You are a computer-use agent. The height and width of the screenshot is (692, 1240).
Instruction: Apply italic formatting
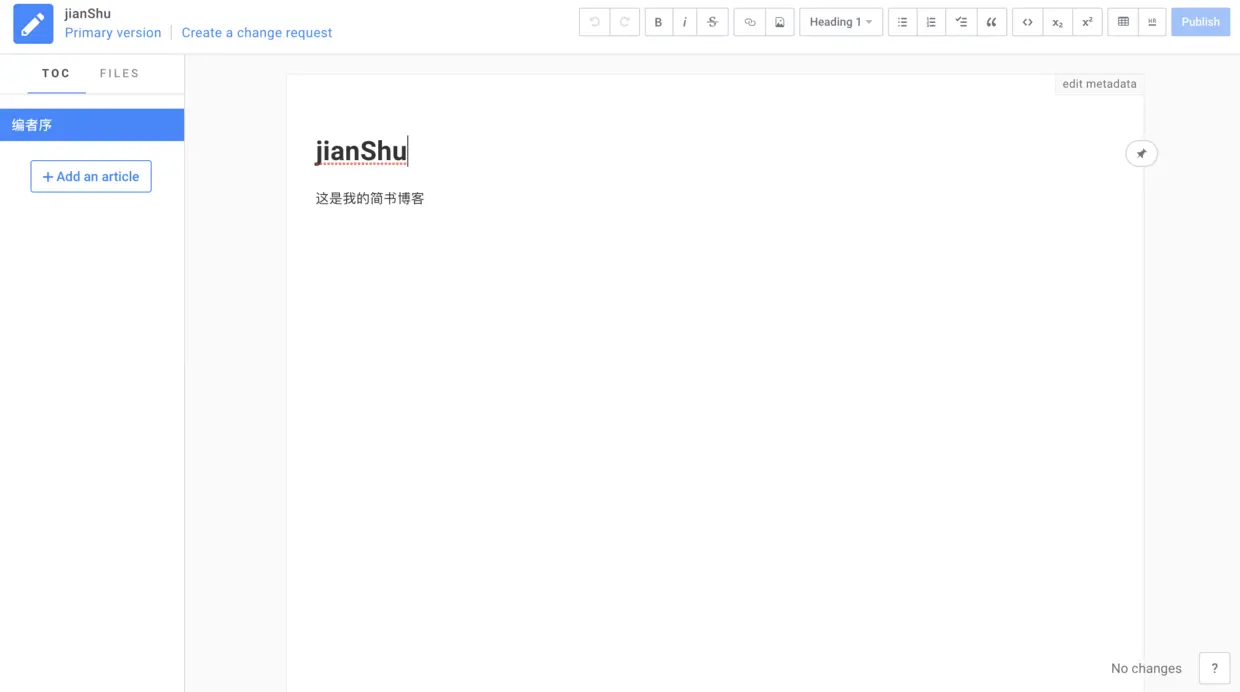click(685, 22)
